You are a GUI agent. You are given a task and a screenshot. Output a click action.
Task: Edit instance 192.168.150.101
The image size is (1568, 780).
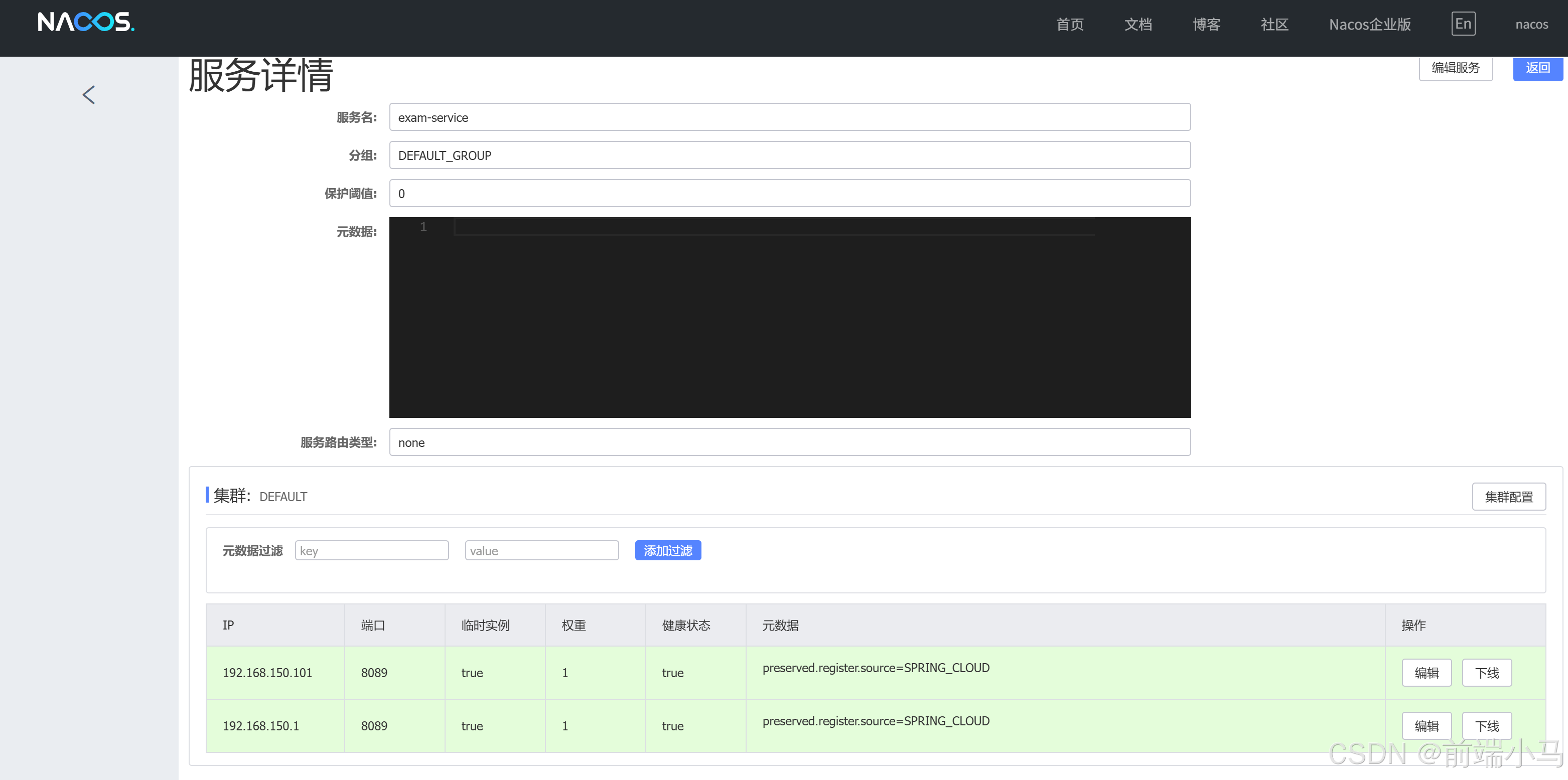[x=1426, y=672]
